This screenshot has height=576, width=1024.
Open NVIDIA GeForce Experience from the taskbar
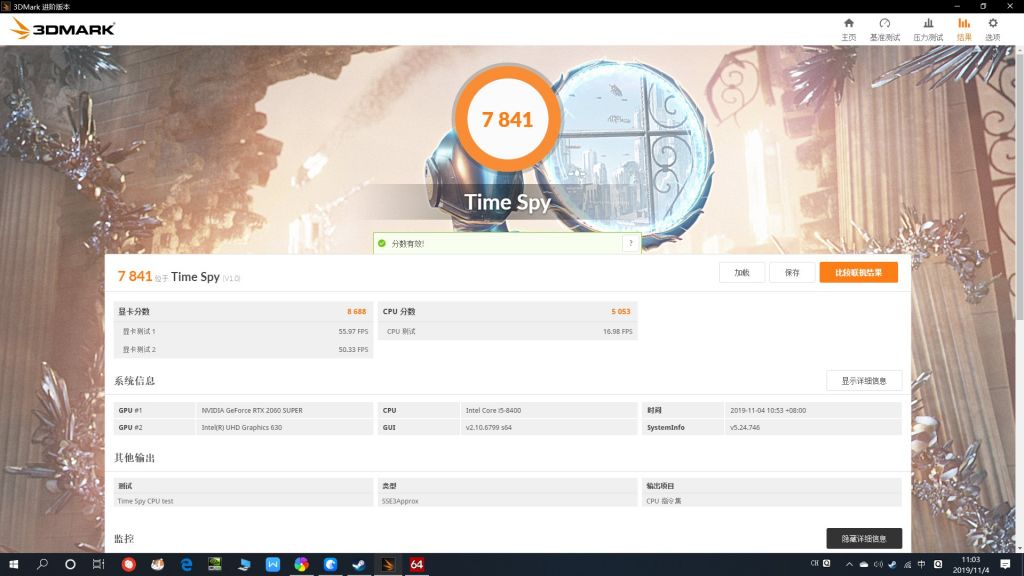[215, 564]
